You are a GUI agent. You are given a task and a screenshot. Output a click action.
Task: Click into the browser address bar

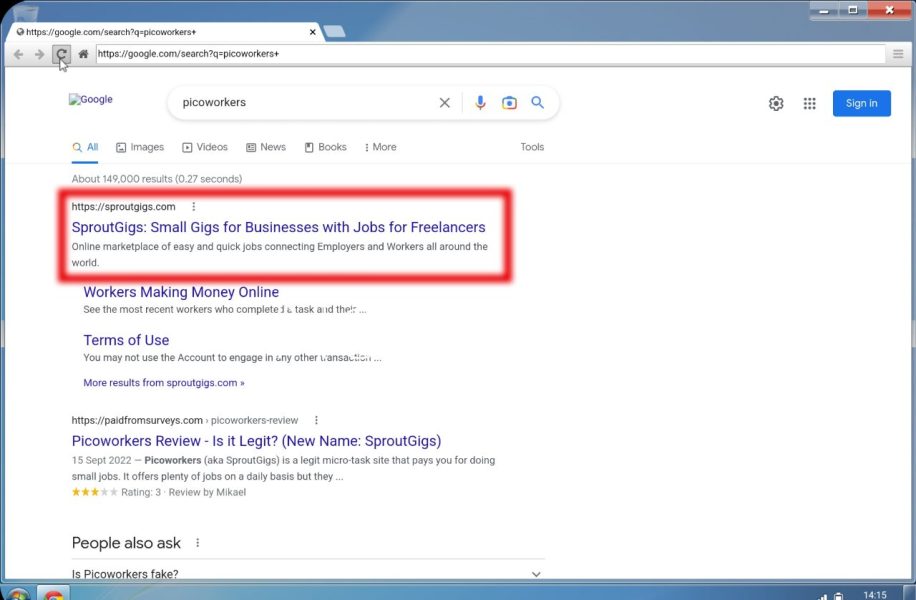(491, 54)
